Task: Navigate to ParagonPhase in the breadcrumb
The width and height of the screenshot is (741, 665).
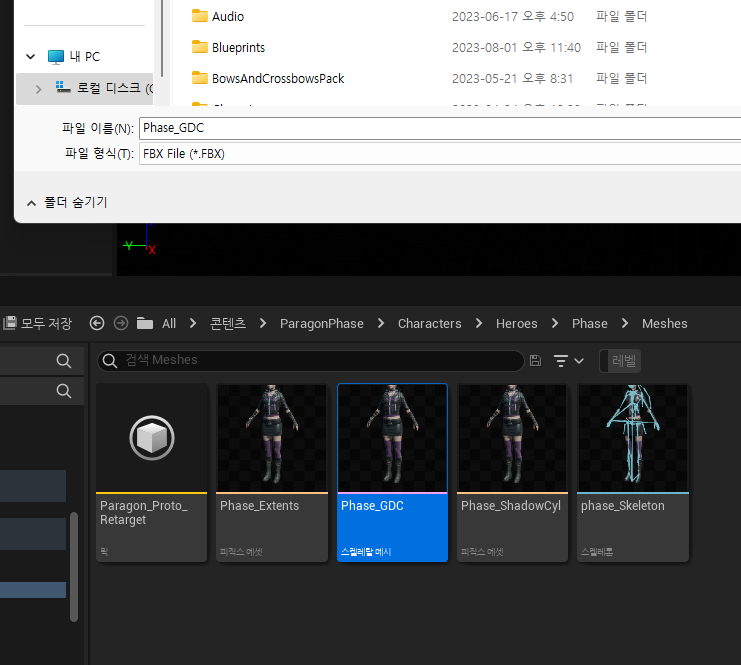Action: pos(321,323)
